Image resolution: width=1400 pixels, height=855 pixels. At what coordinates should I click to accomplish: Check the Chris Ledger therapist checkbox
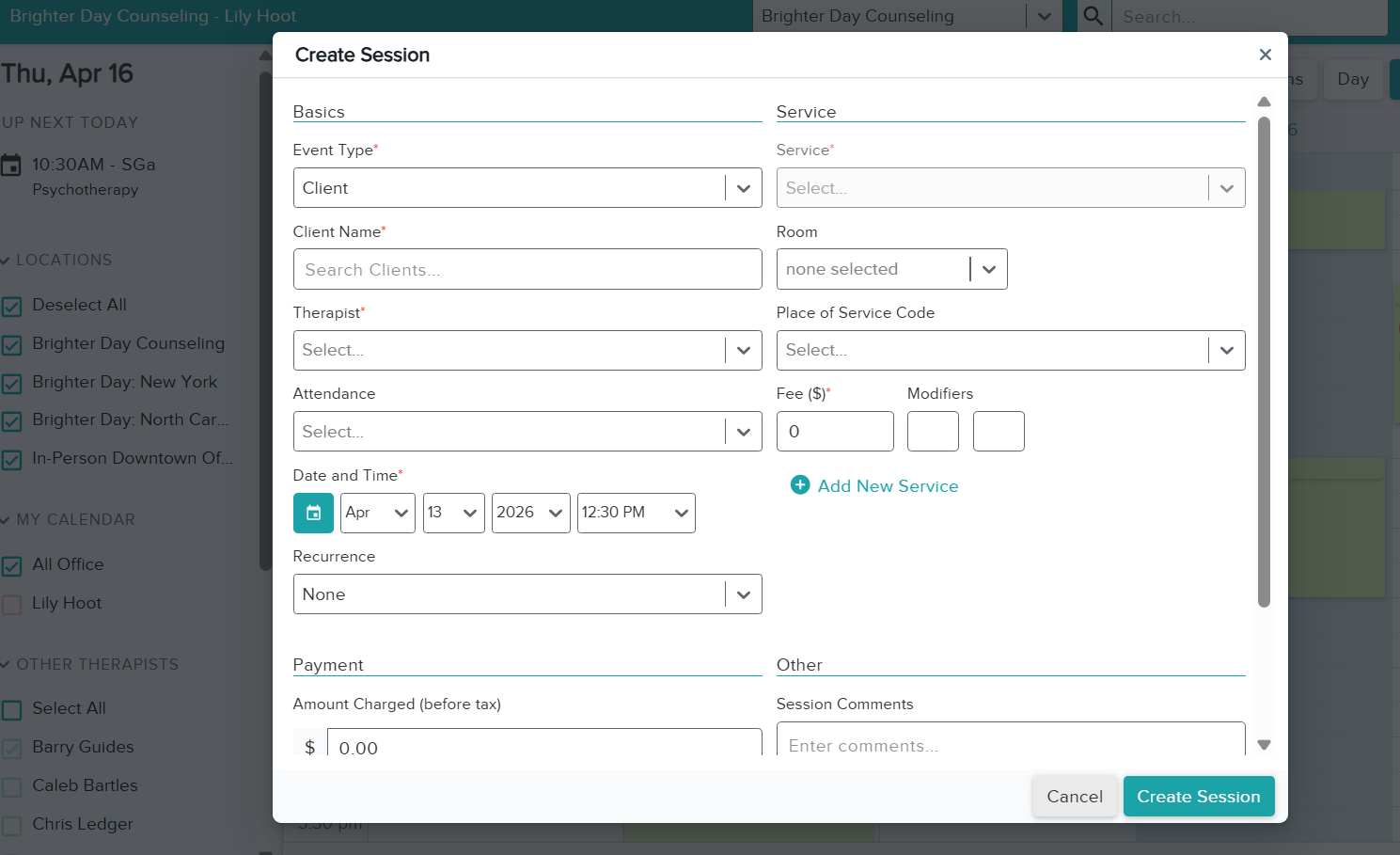[12, 826]
